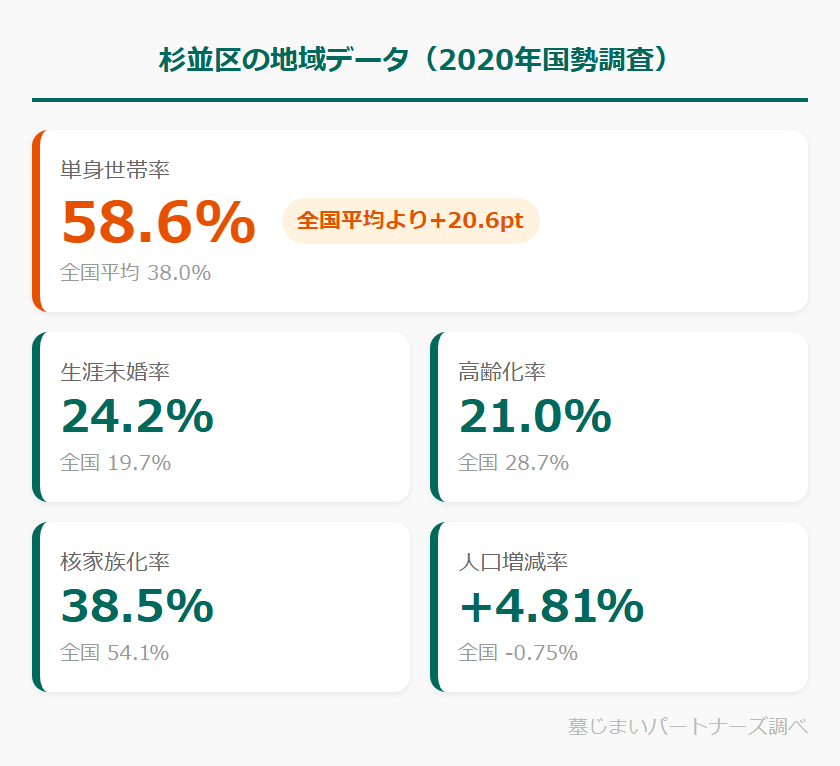840x766 pixels.
Task: Select the +4.81% figure
Action: click(551, 606)
